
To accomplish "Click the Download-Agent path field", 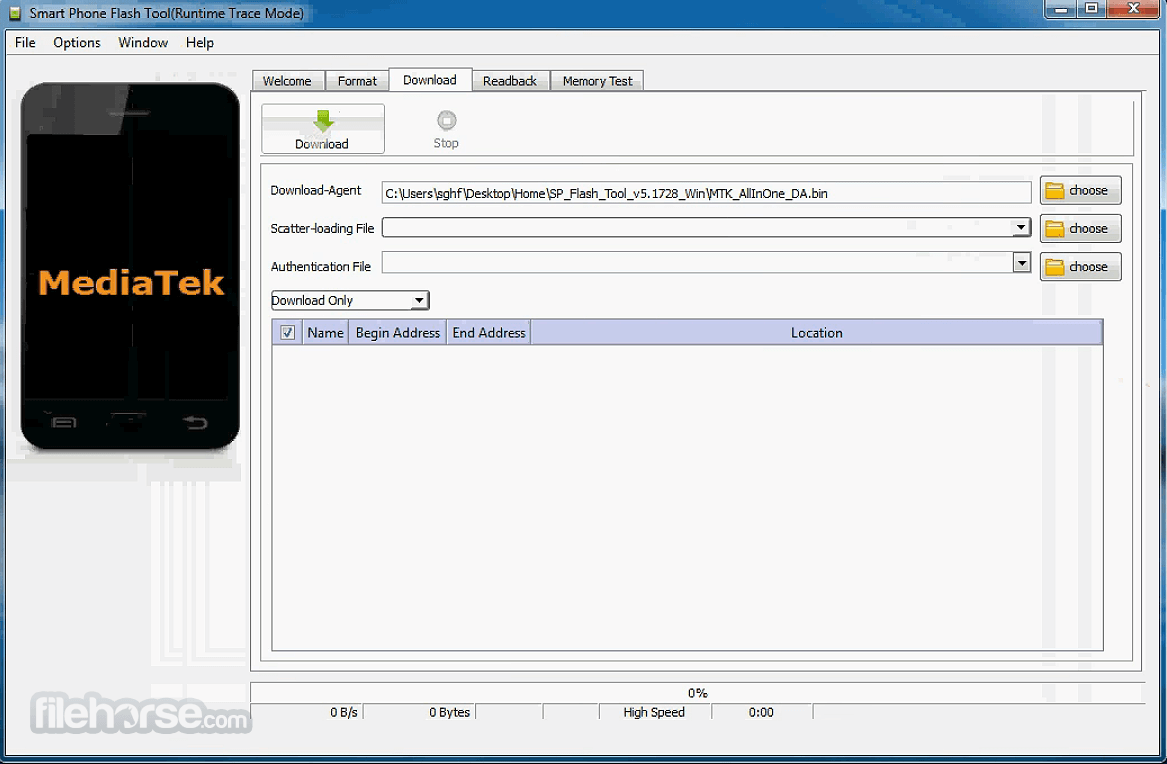I will [x=706, y=193].
